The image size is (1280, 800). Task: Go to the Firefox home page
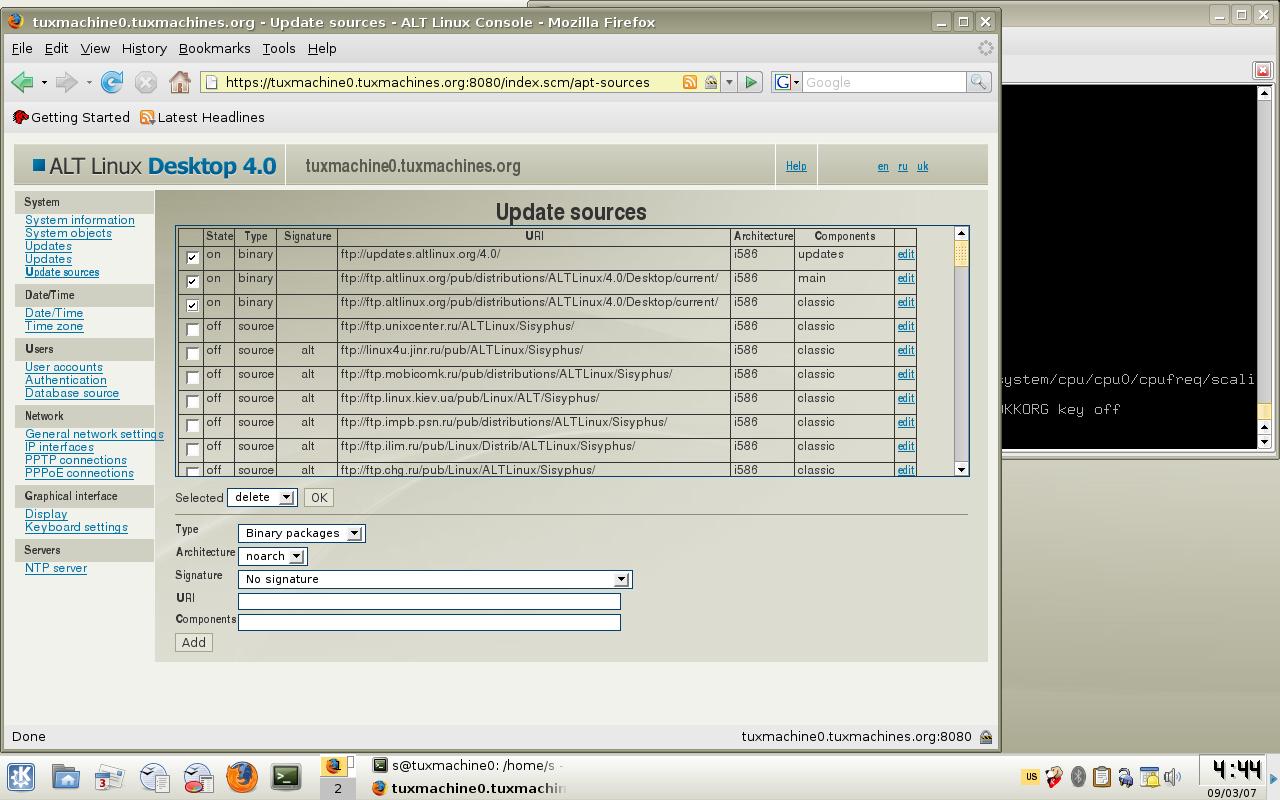click(x=180, y=83)
